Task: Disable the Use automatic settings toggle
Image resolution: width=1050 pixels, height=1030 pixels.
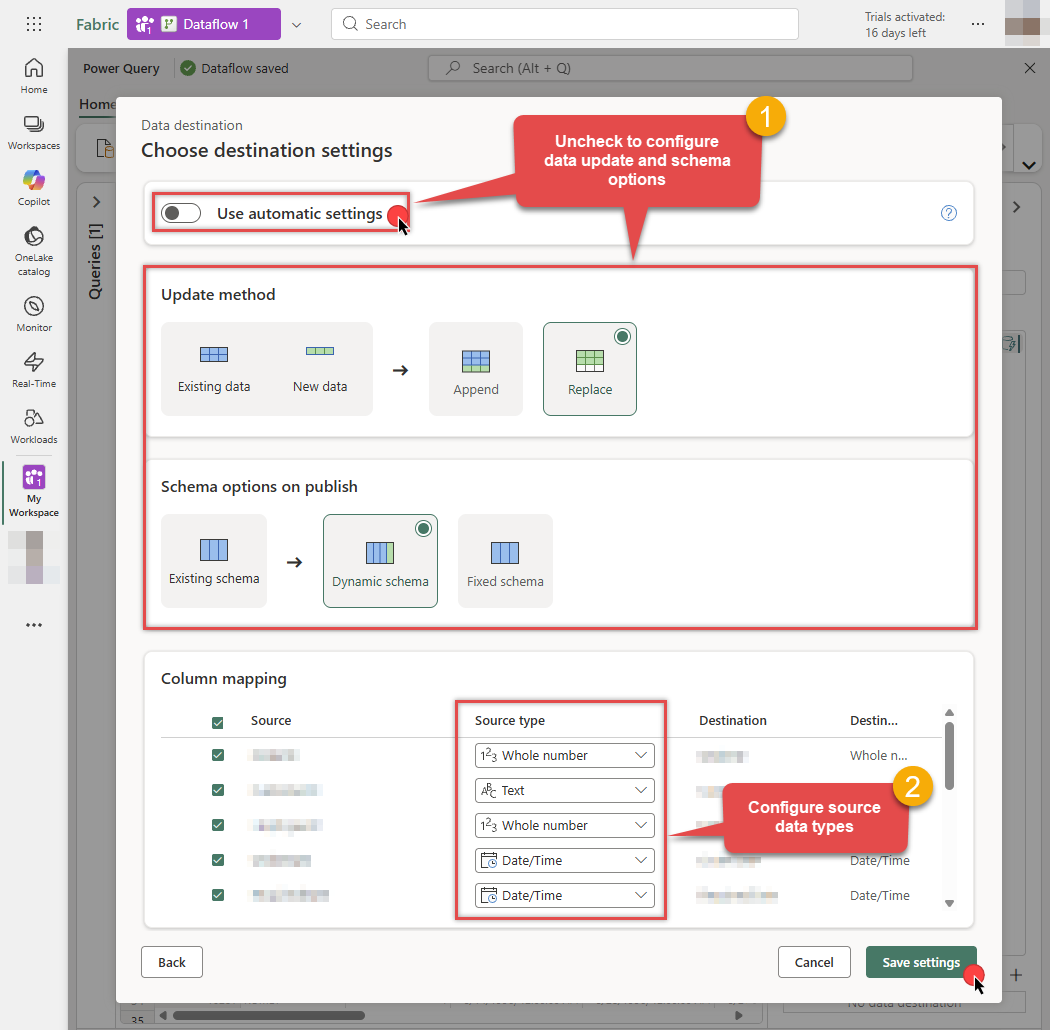Action: click(x=181, y=213)
